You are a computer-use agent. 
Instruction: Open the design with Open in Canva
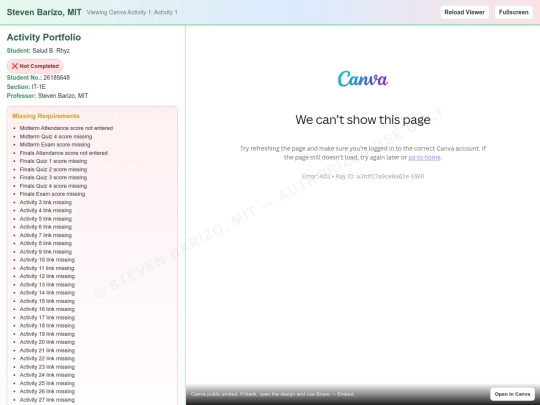click(512, 394)
